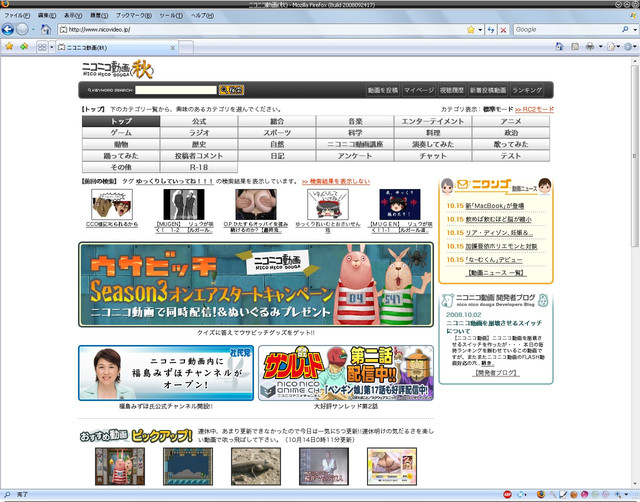Screen dimensions: 640x502
Task: Click the zoom magnifier icon at status bar right
Action: (x=618, y=495)
